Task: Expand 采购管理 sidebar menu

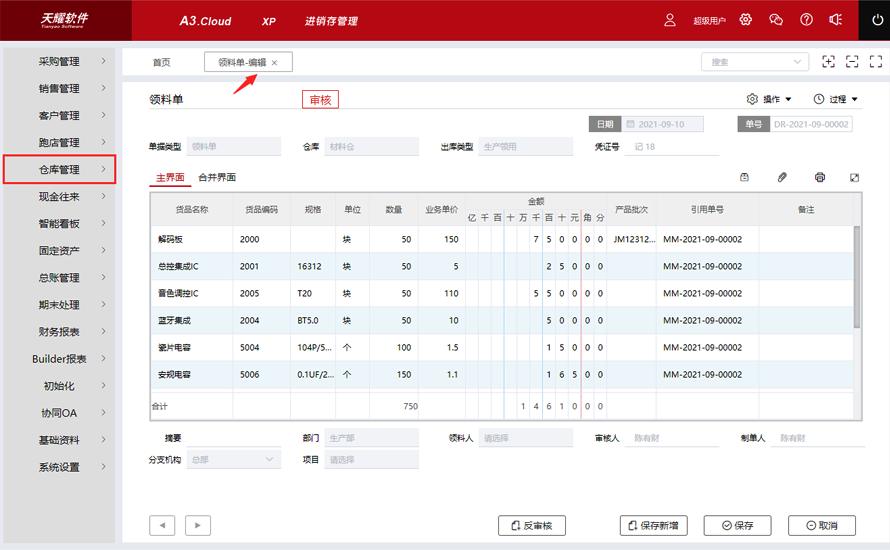Action: tap(60, 61)
